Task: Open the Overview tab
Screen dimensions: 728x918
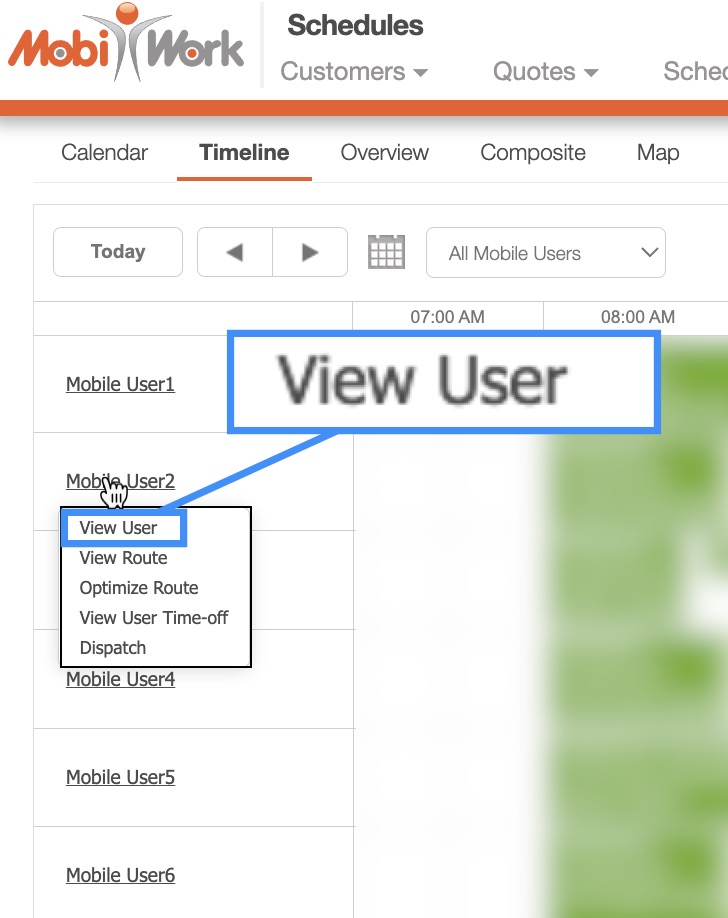Action: click(384, 153)
